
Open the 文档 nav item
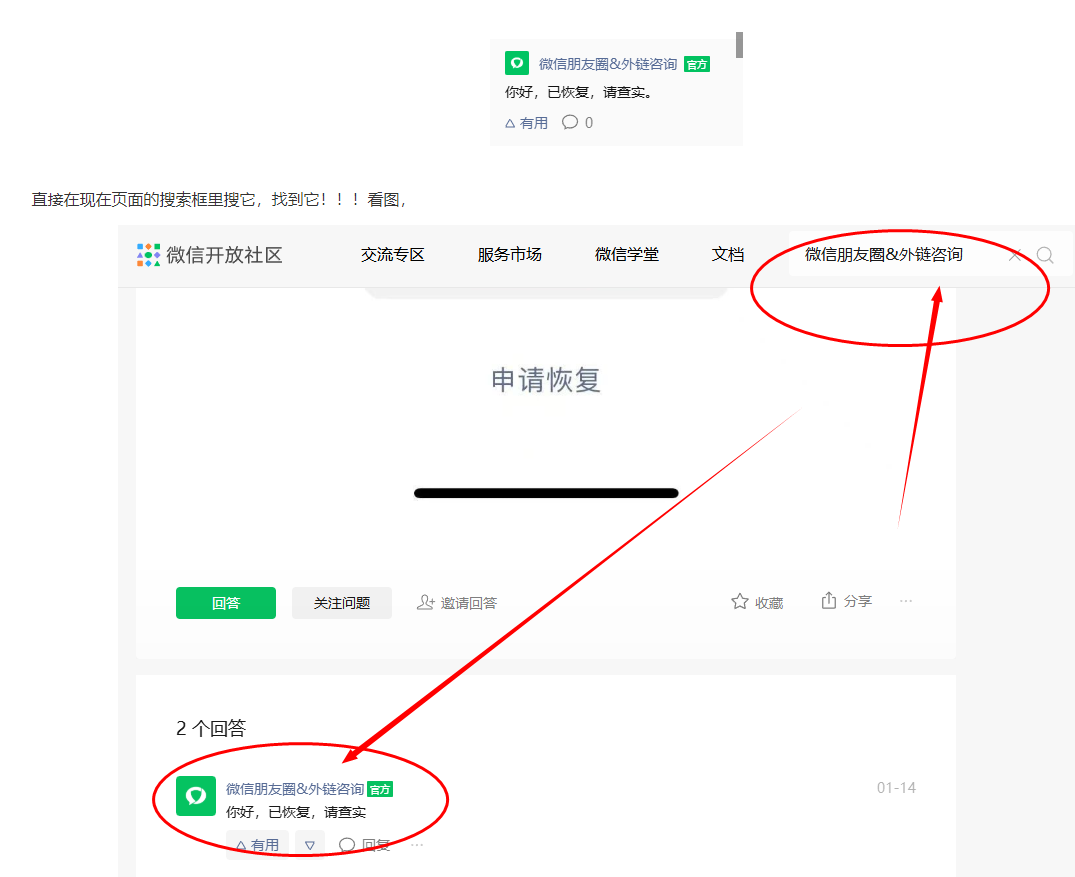728,255
